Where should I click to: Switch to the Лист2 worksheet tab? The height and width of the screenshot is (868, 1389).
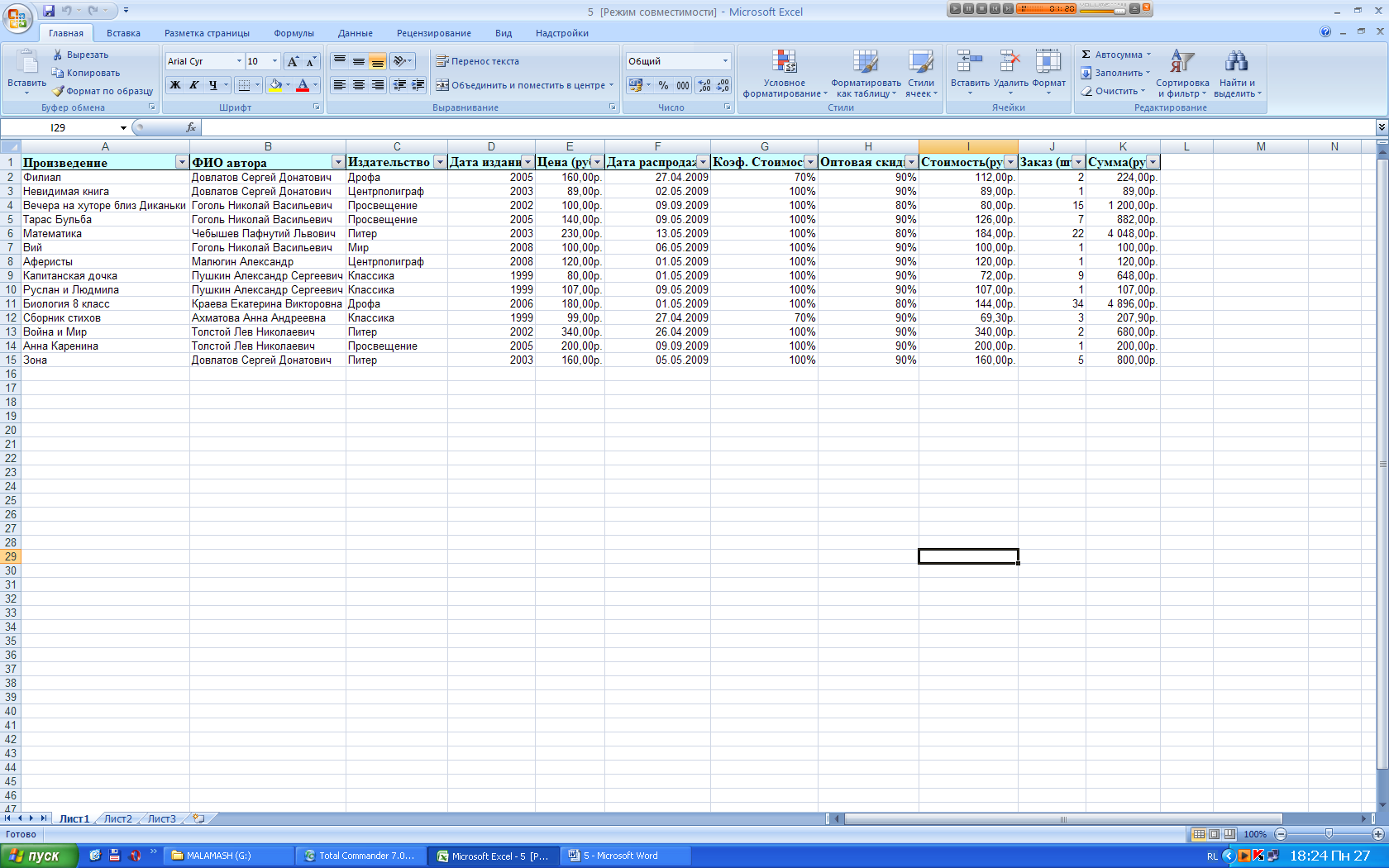(117, 818)
